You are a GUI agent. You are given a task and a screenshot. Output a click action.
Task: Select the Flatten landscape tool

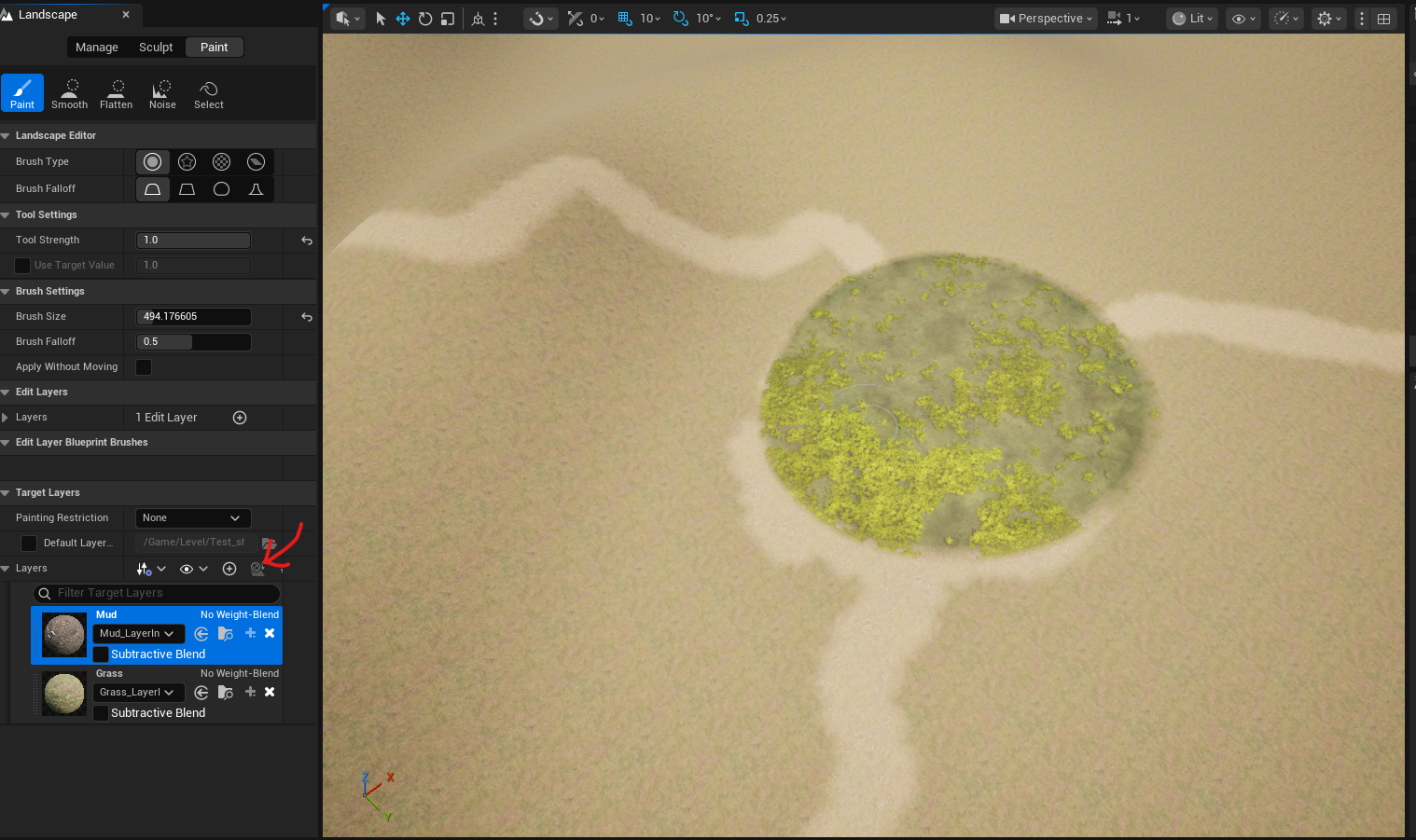117,94
